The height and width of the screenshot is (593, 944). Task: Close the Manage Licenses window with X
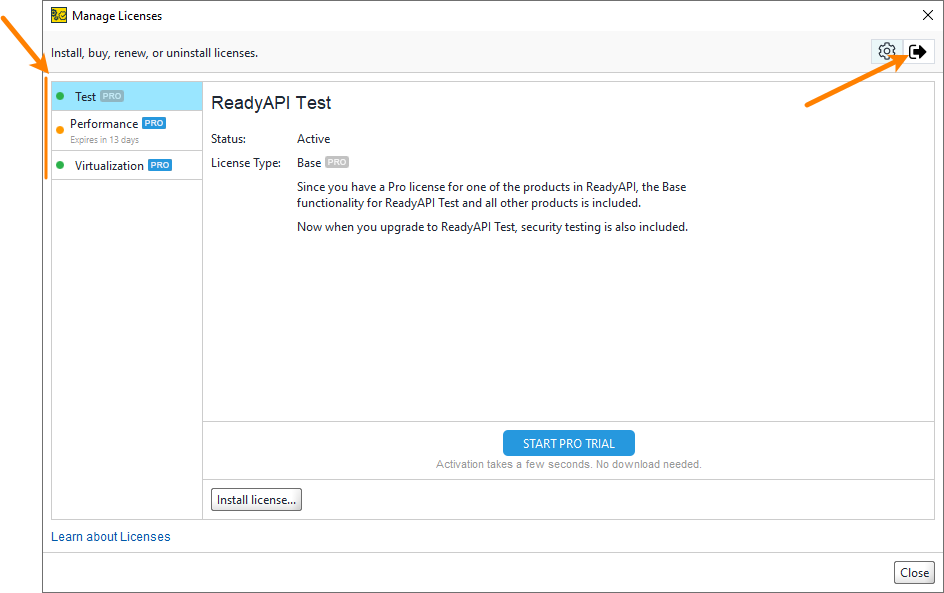point(926,15)
